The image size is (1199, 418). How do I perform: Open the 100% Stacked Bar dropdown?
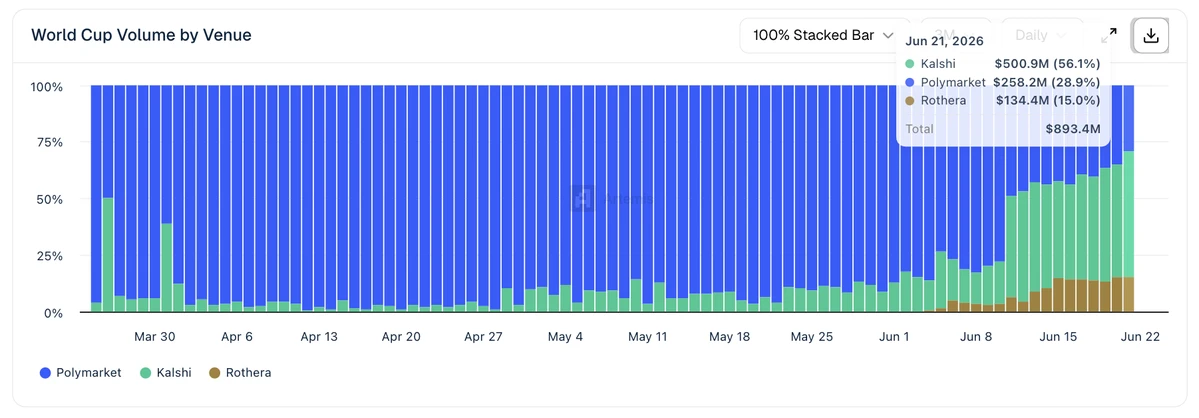click(x=824, y=35)
